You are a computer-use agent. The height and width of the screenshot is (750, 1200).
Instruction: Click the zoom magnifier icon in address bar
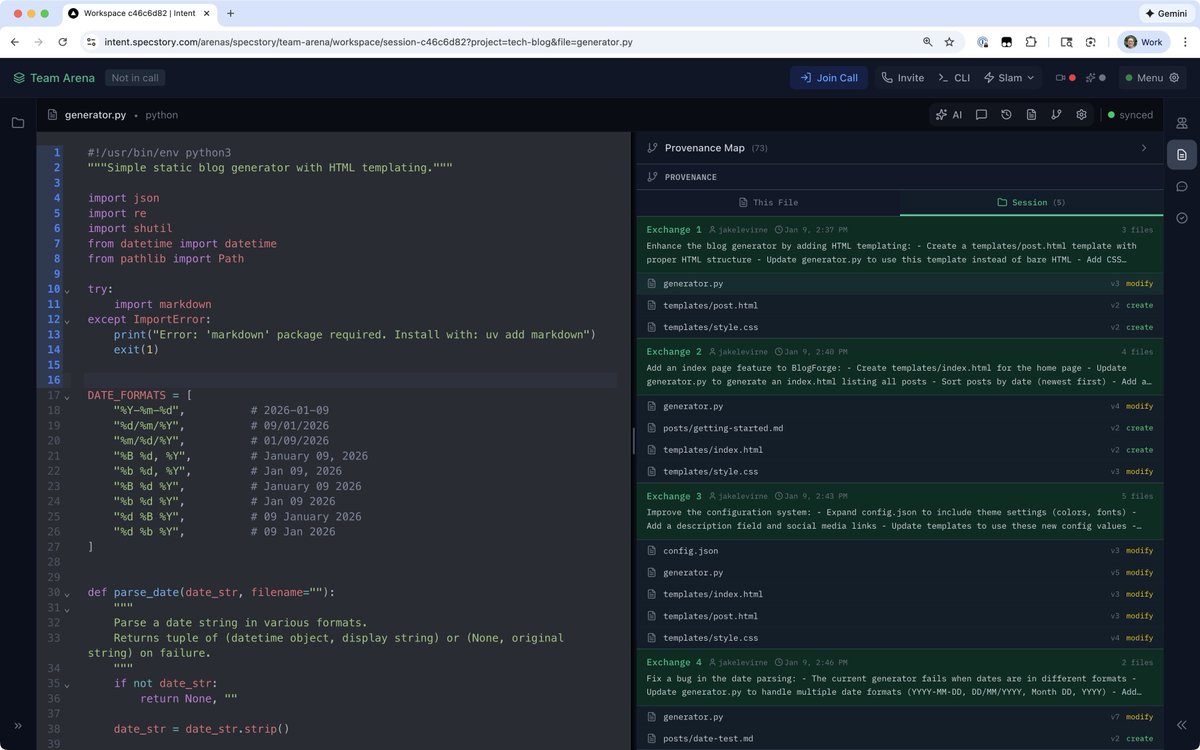(927, 42)
